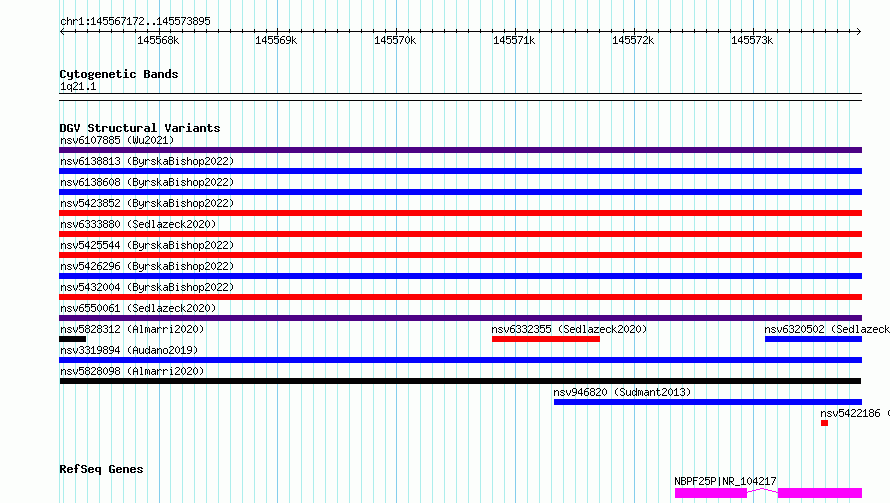Viewport: 890px width, 503px height.
Task: Open the nsv5828312 (Almarri2020) label
Action: tap(132, 329)
